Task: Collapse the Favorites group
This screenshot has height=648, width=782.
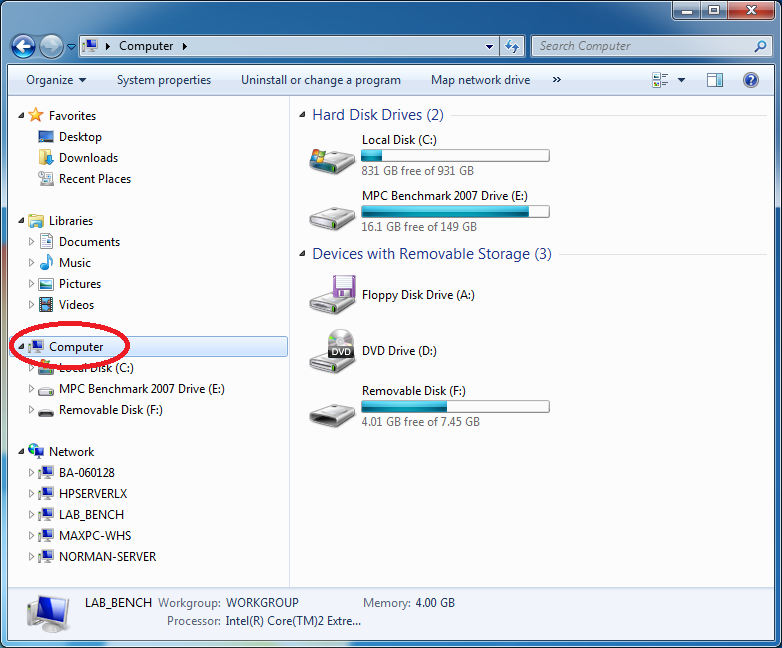Action: pos(21,115)
